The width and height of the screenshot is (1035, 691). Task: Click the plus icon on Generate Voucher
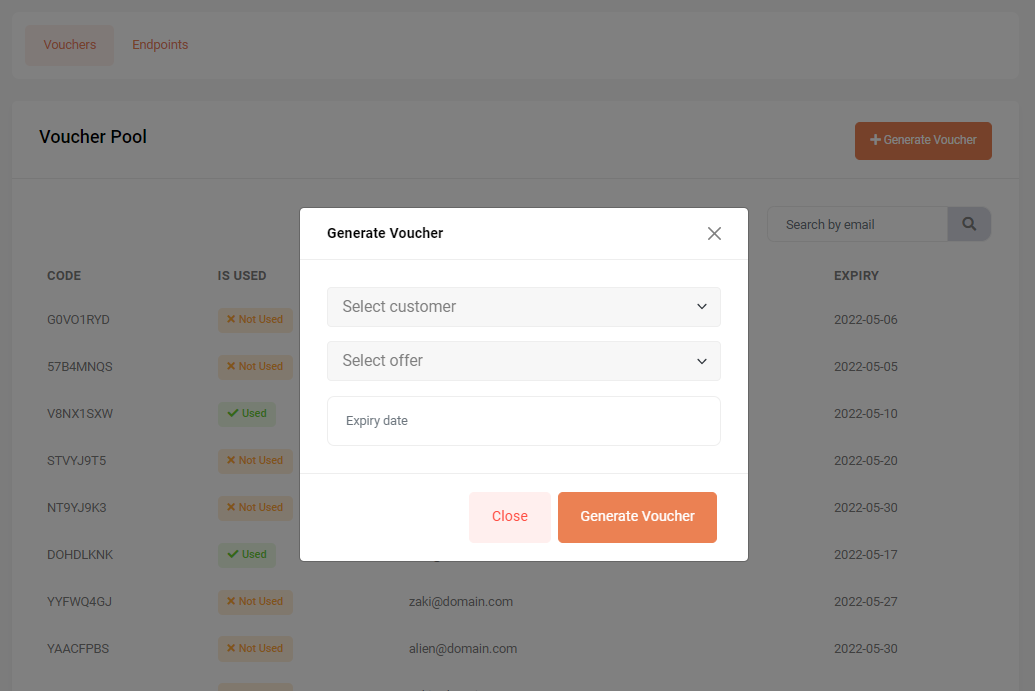point(875,140)
